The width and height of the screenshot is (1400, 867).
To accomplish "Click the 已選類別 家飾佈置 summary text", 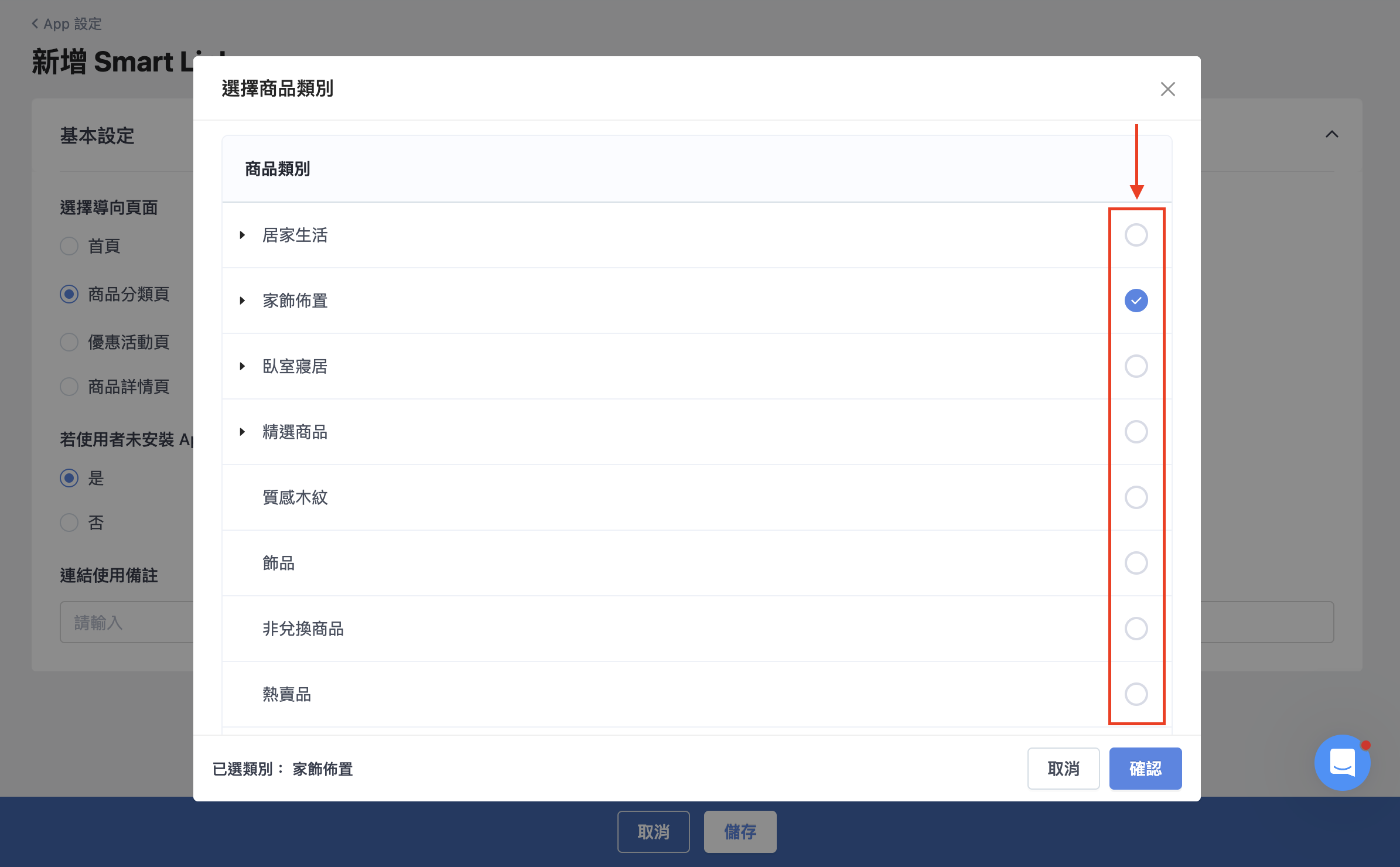I will (282, 769).
